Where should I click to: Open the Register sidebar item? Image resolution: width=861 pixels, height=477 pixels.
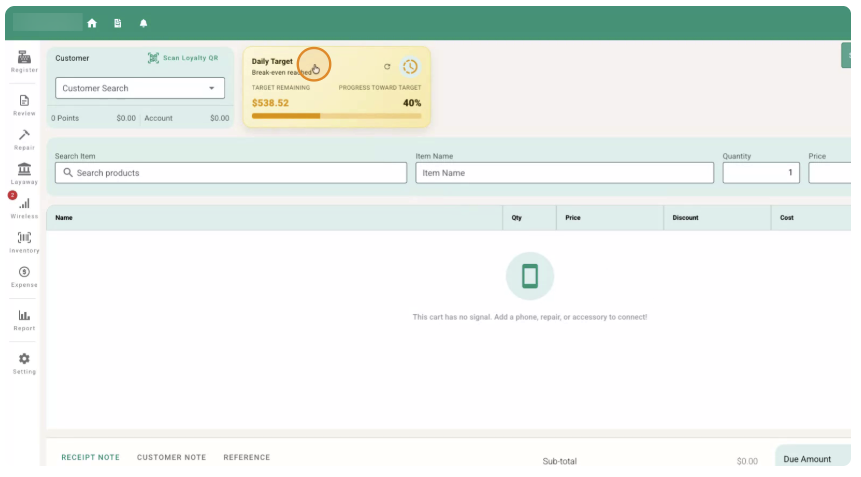[x=24, y=61]
